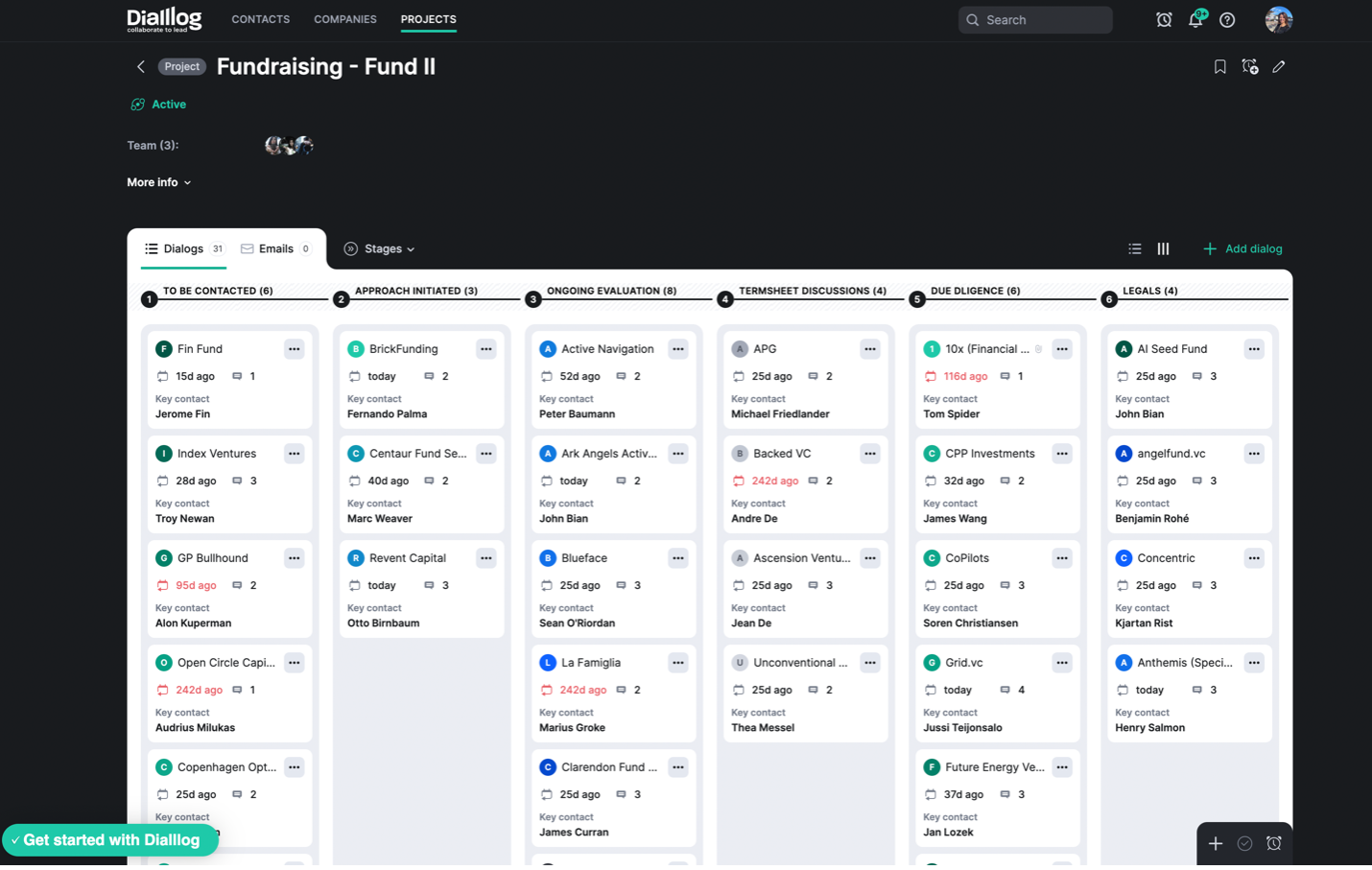
Task: Select key contact Henry Salmon
Action: pyautogui.click(x=1149, y=728)
